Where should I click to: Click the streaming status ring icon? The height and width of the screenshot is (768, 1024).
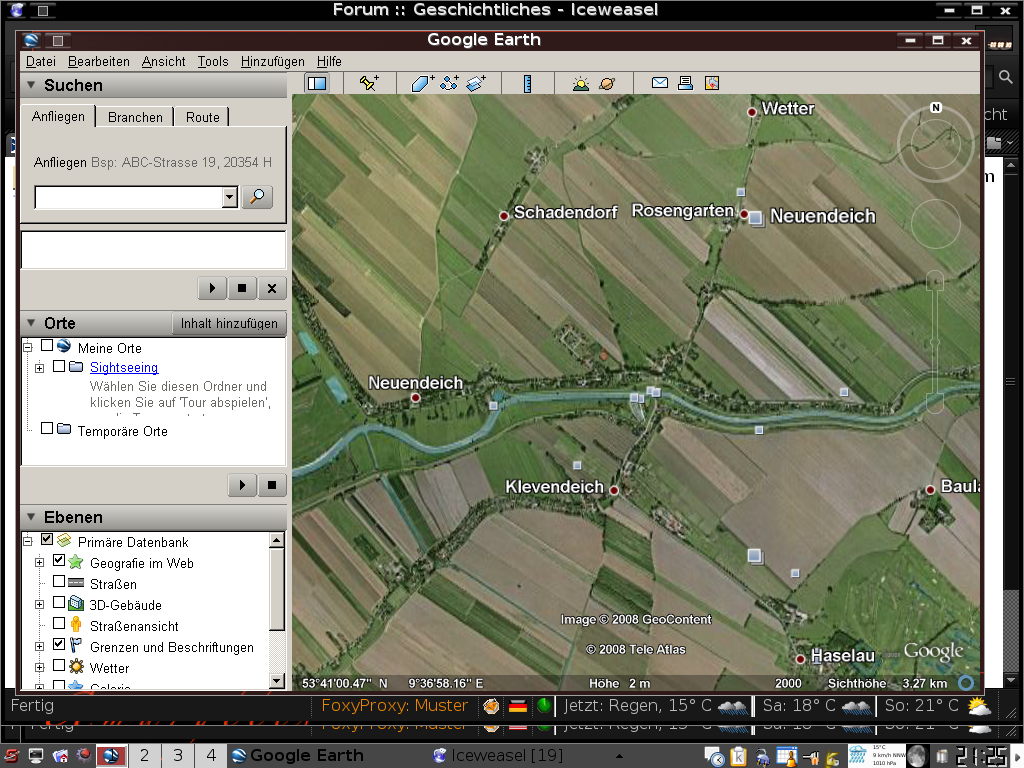tap(966, 682)
